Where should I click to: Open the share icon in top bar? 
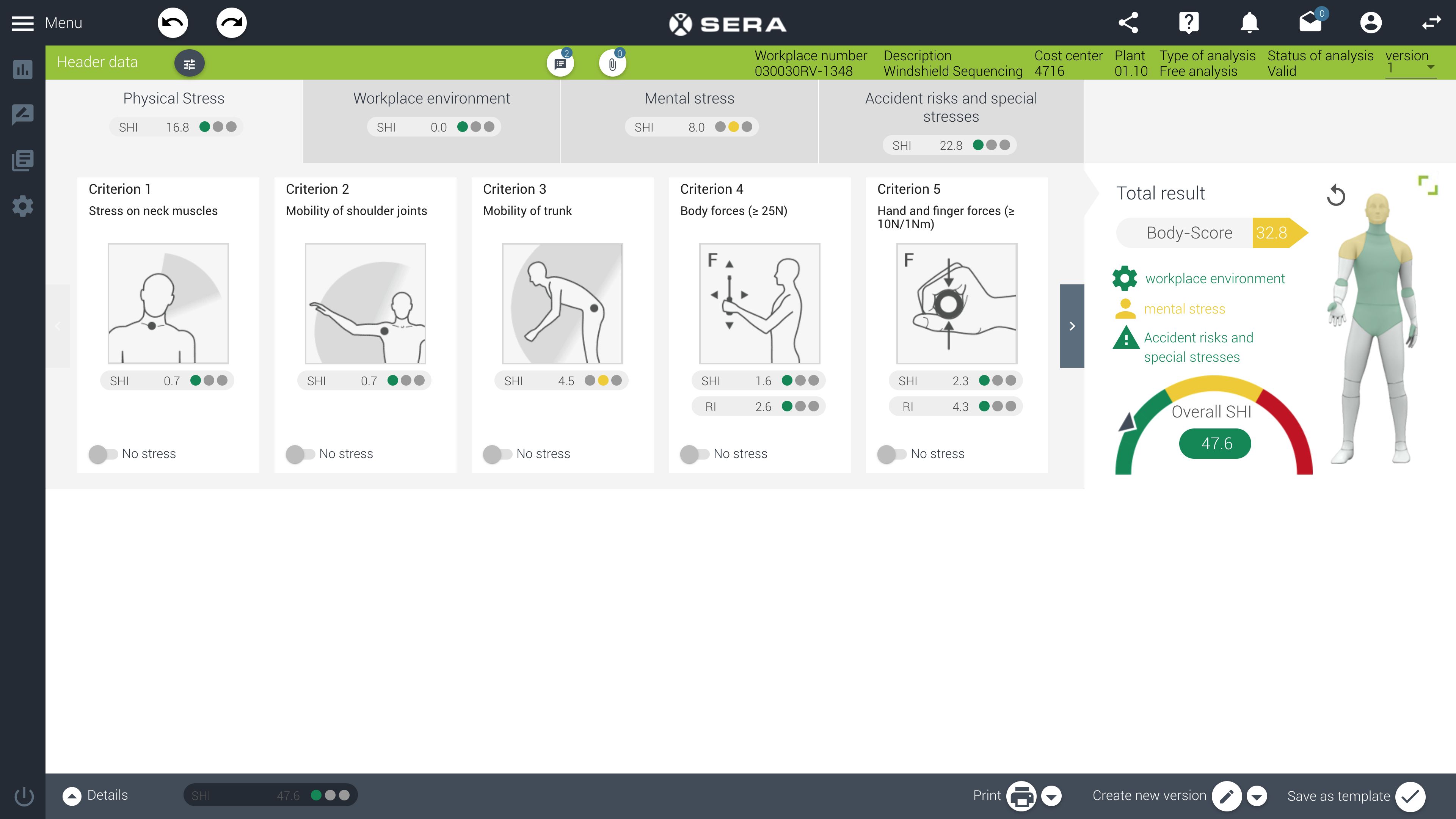tap(1128, 23)
